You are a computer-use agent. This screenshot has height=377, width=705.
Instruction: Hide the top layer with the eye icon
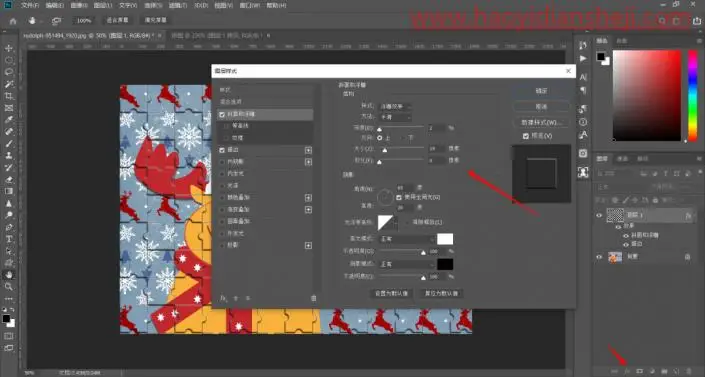pyautogui.click(x=599, y=215)
